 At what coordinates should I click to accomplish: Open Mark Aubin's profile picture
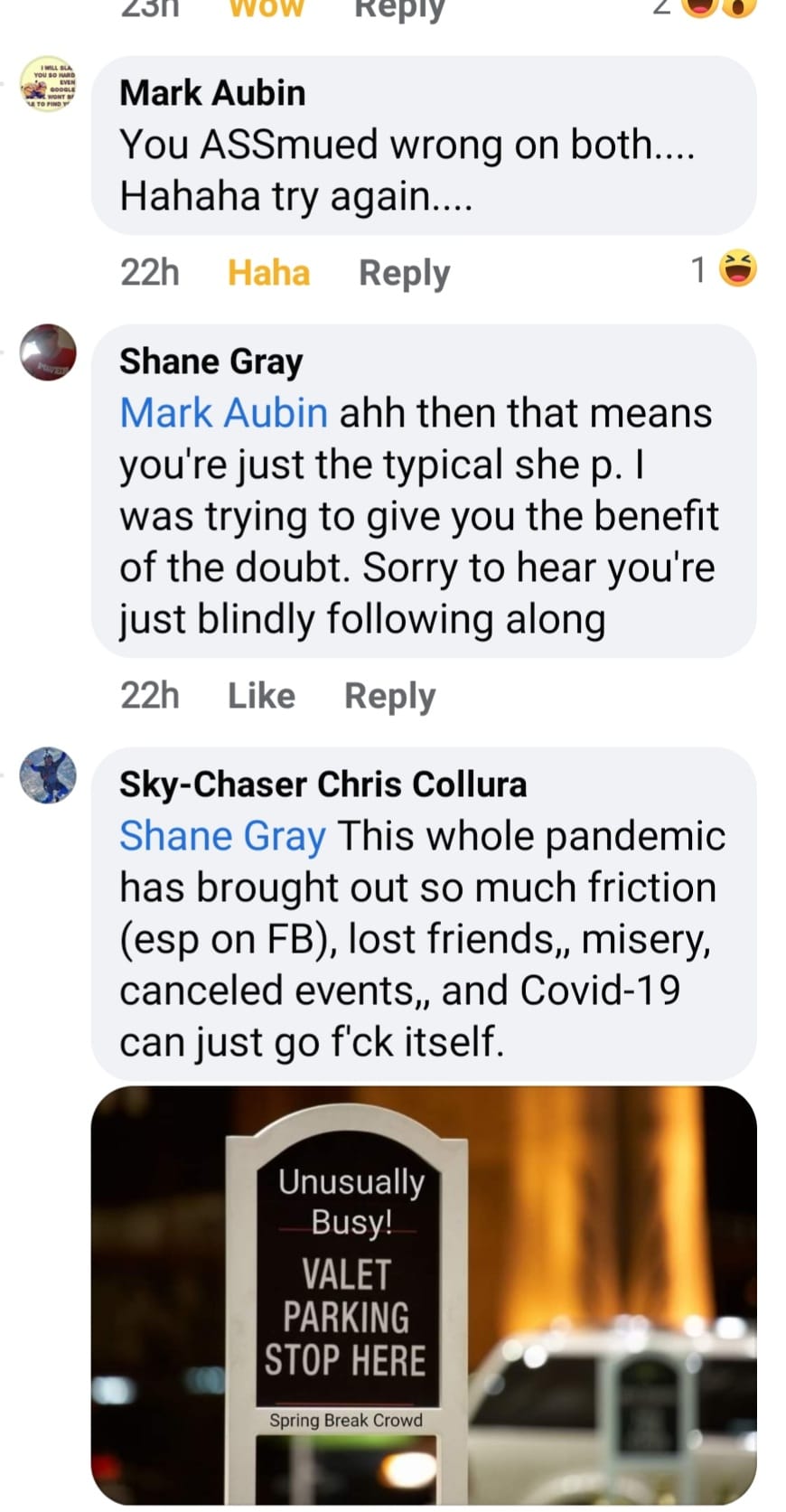(48, 83)
